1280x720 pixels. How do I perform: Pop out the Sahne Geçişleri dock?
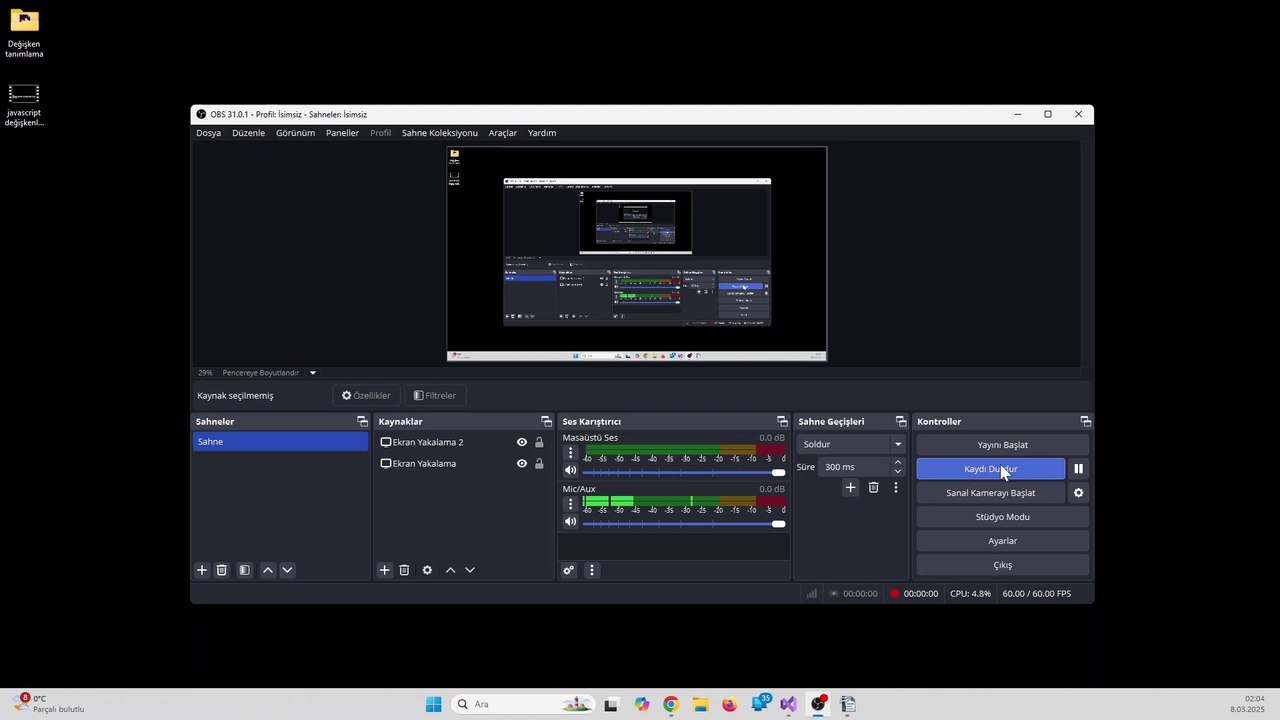click(x=901, y=422)
